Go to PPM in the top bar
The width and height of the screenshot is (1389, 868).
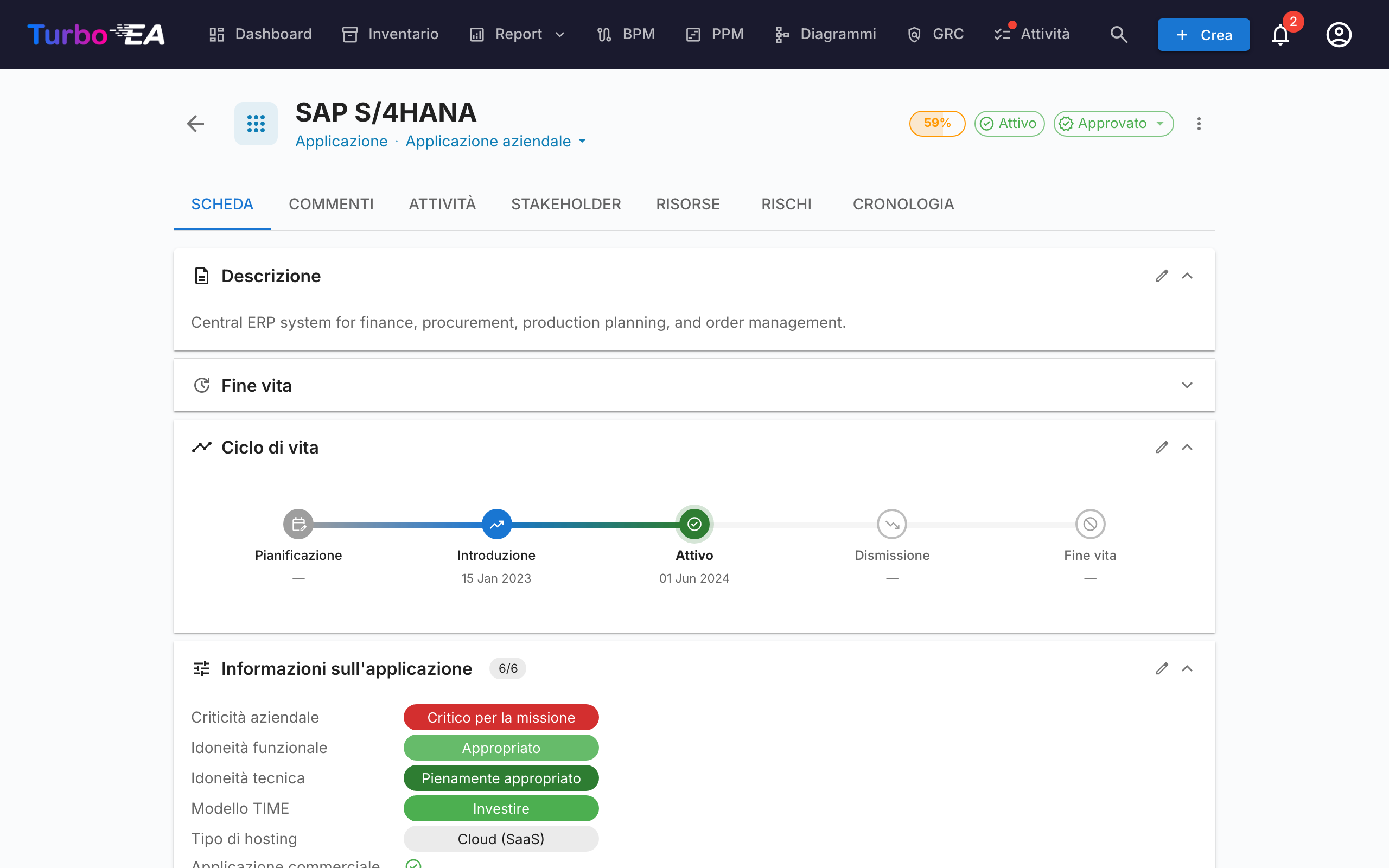point(715,34)
